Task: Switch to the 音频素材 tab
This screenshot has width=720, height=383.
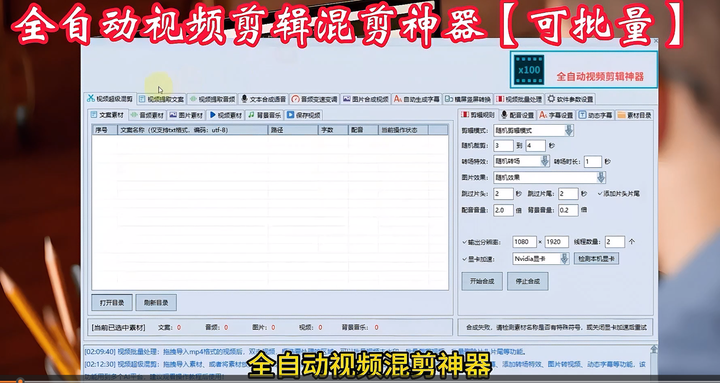Action: tap(146, 115)
